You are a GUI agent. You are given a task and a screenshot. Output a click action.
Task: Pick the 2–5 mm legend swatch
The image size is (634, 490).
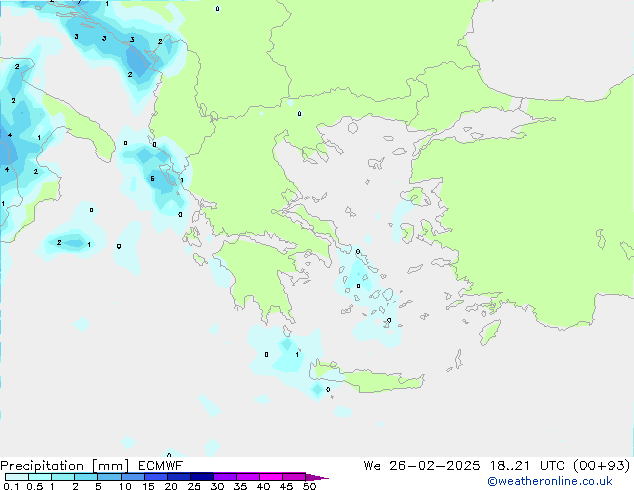[86, 477]
